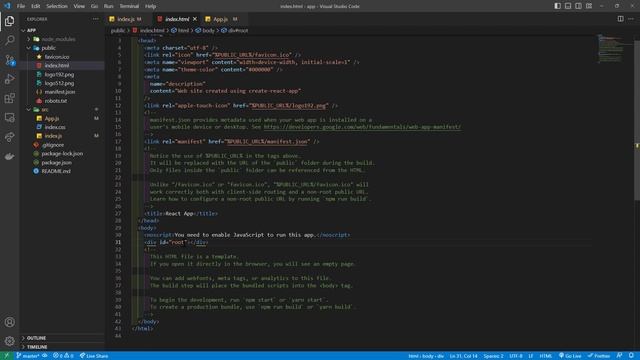Open the Selection menu
Viewport: 640px width, 360px height.
tap(57, 6)
